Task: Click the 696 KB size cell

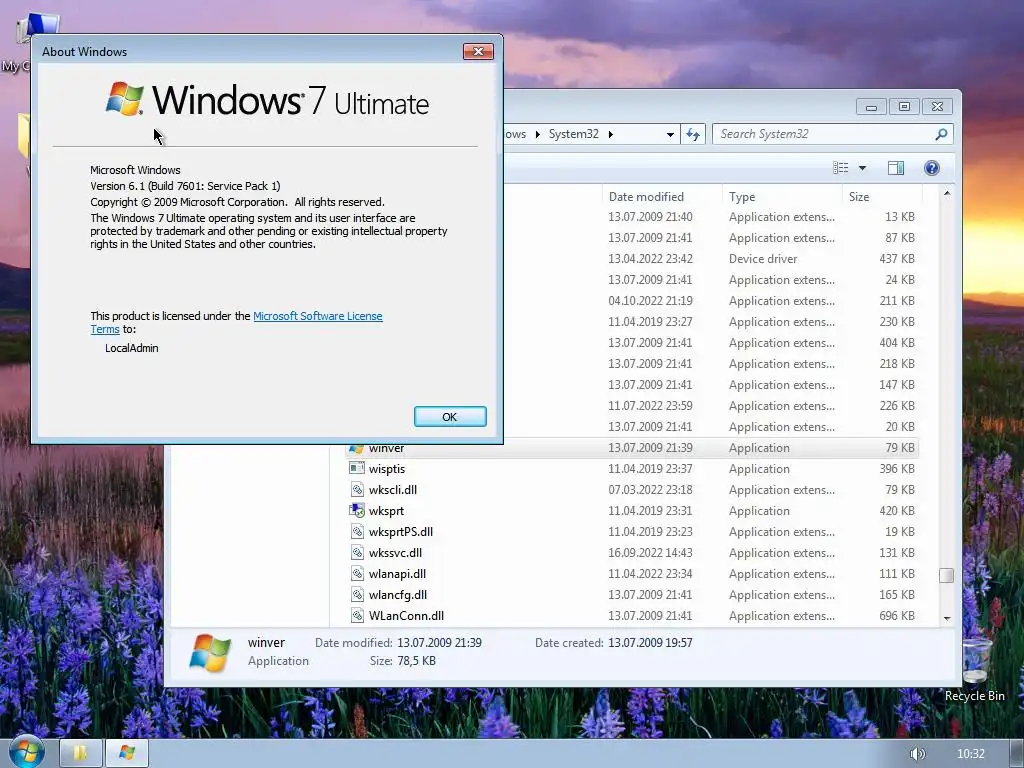Action: (897, 615)
